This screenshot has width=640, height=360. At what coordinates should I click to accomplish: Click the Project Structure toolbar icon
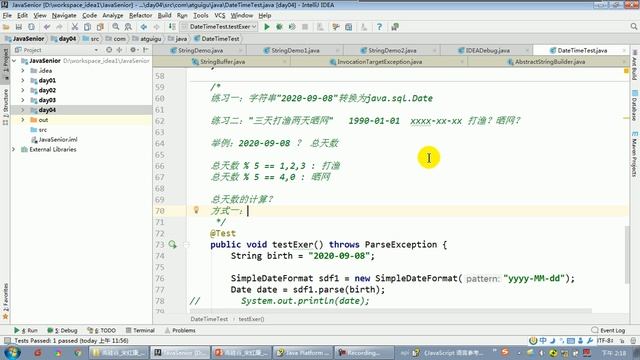coord(349,27)
